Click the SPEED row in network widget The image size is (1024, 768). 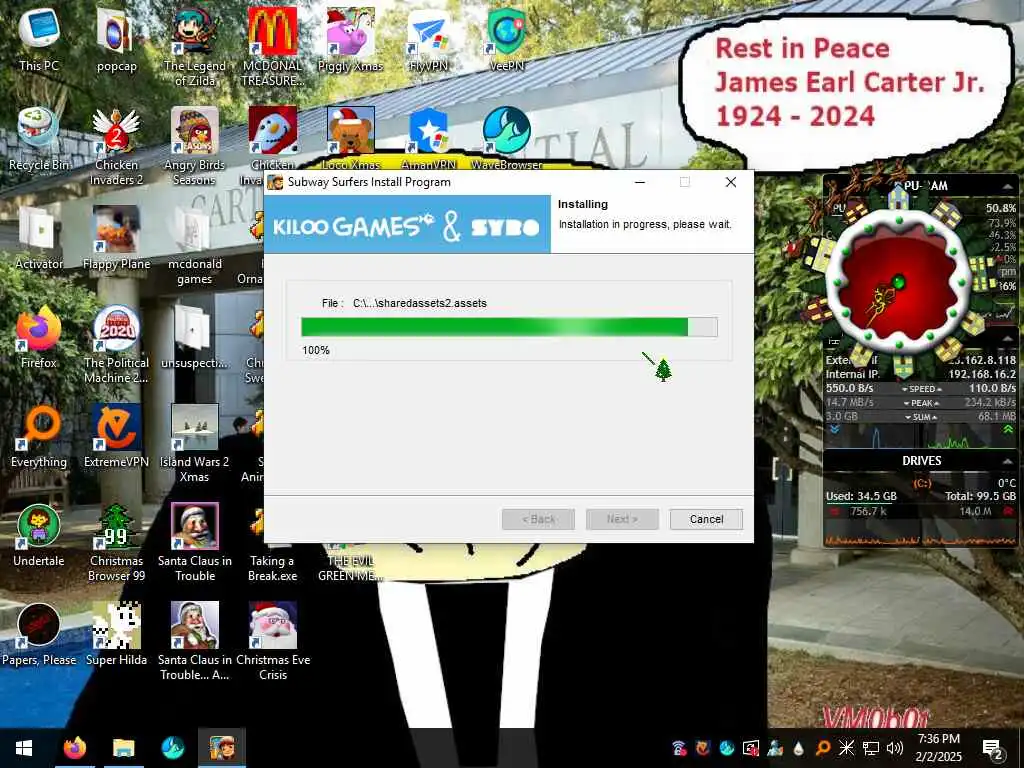921,389
